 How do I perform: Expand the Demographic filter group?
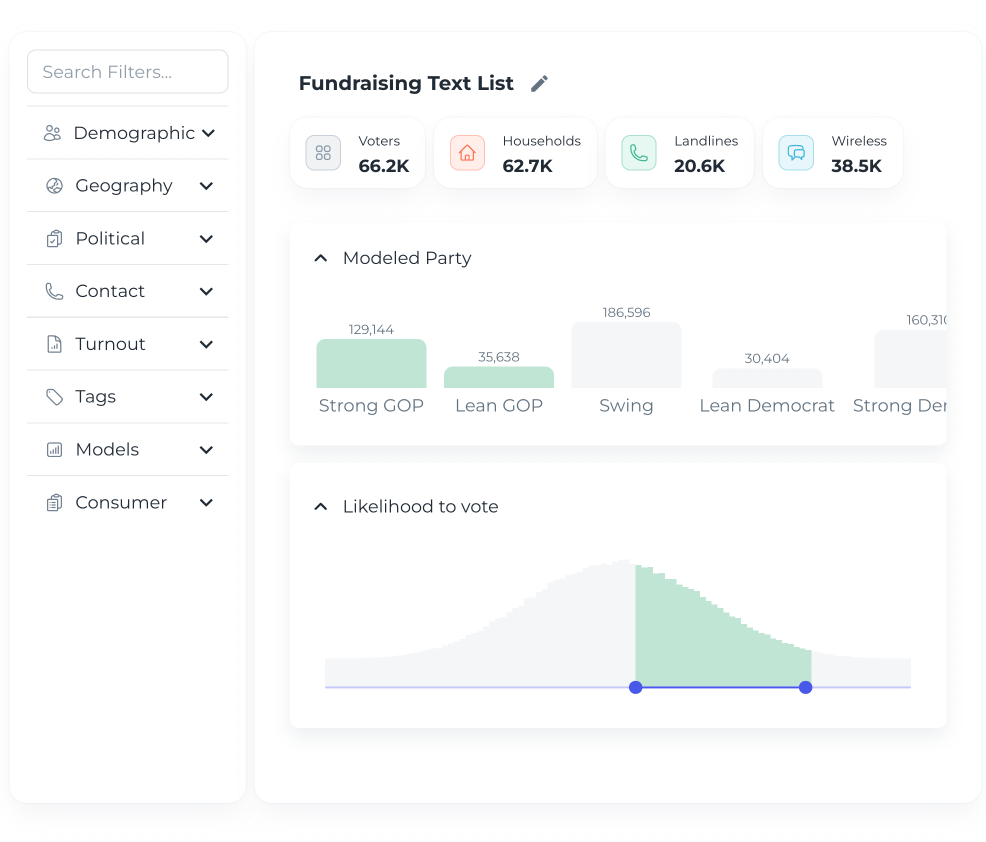[x=208, y=133]
